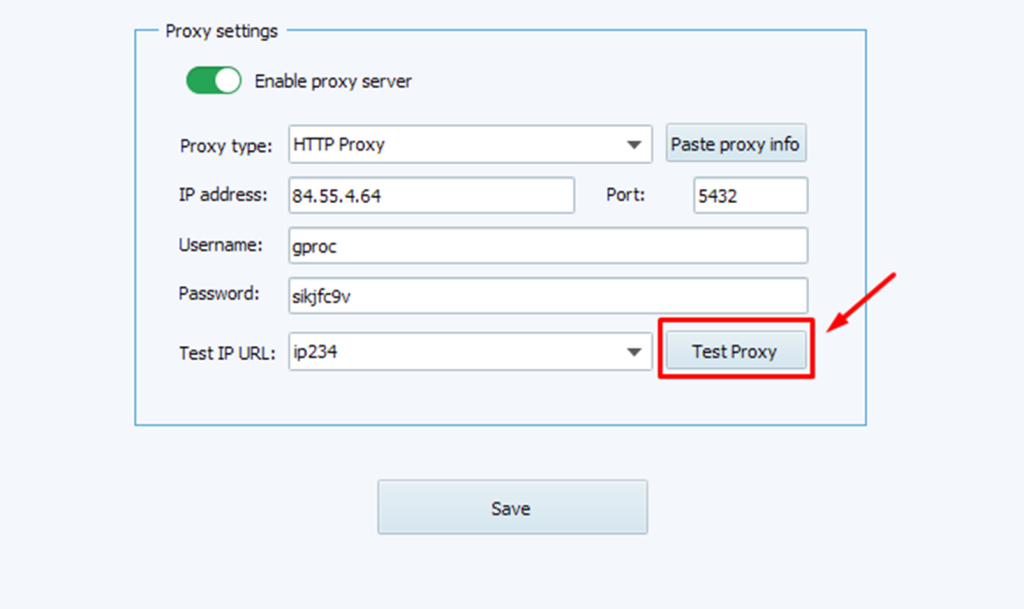Click the "IP address:" label
The height and width of the screenshot is (609, 1024).
pyautogui.click(x=223, y=195)
